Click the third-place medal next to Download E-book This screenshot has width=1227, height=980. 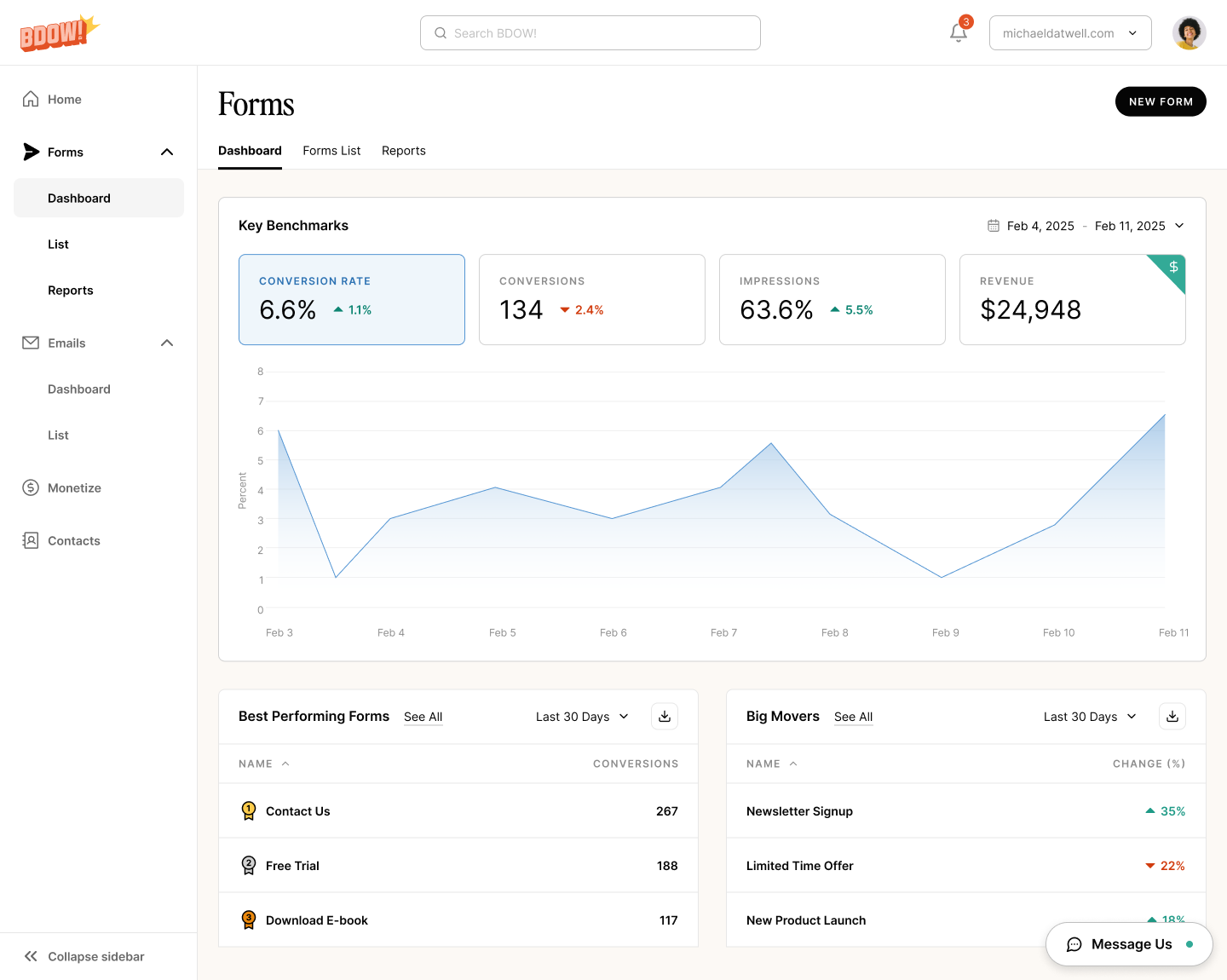(249, 920)
